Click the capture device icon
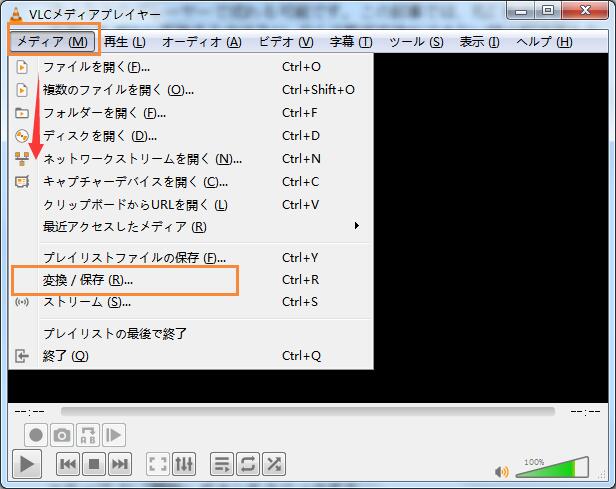Image resolution: width=616 pixels, height=489 pixels. [22, 182]
